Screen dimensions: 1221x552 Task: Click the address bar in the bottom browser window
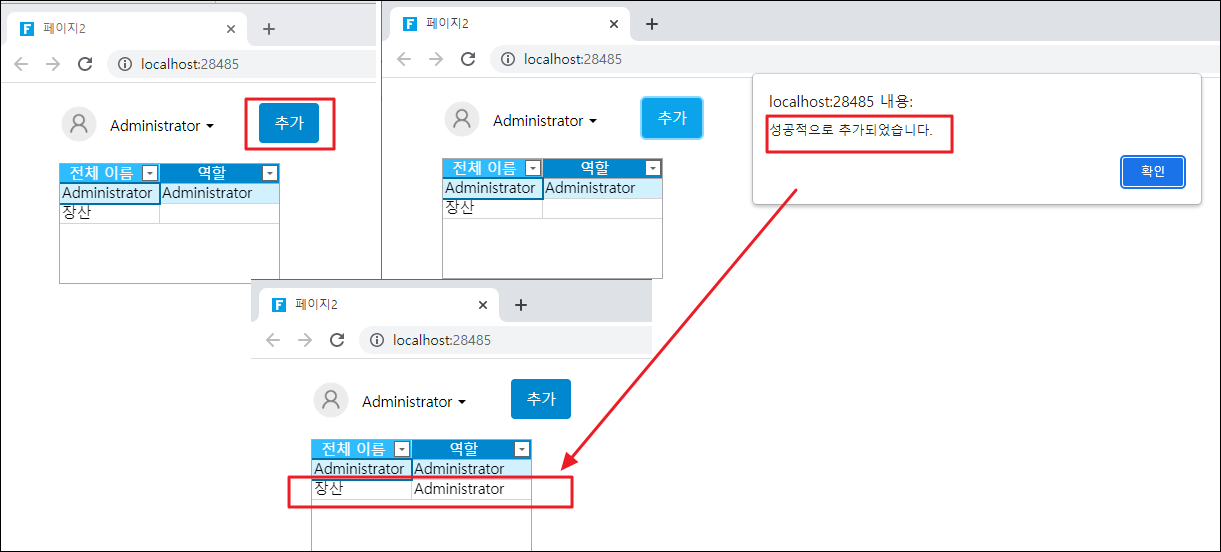[500, 340]
